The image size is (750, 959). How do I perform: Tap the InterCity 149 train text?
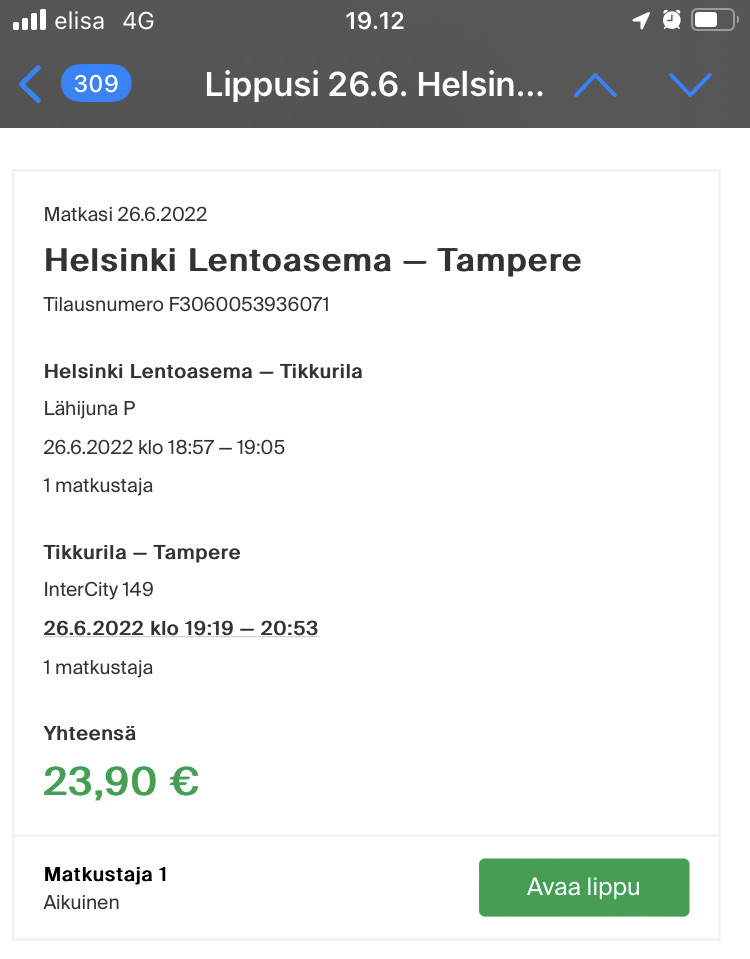(98, 589)
